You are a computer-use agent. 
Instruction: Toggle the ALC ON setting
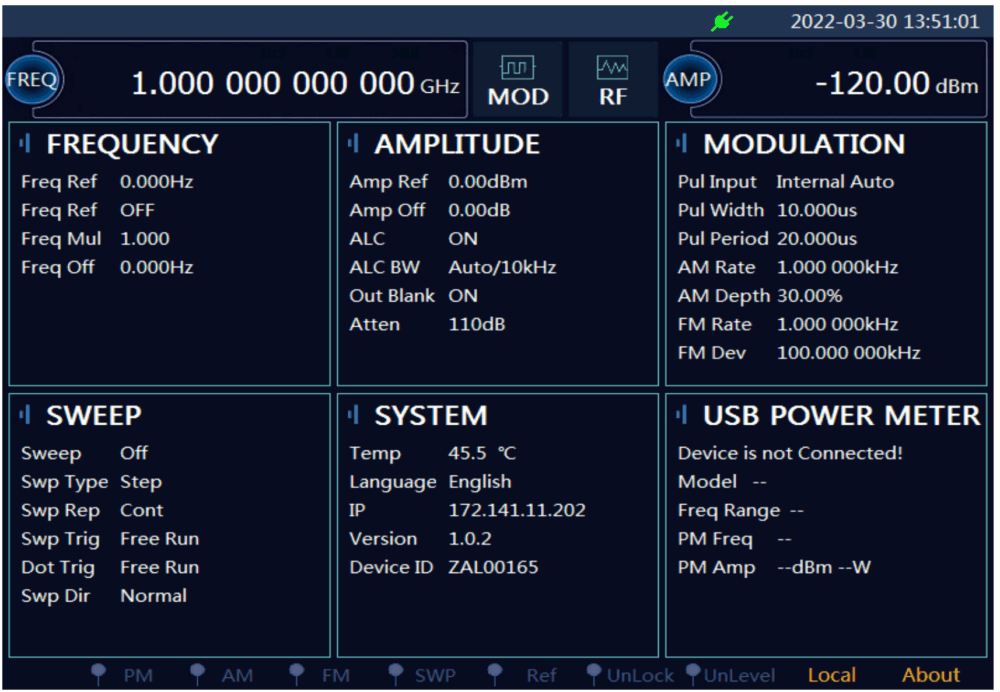click(x=462, y=239)
